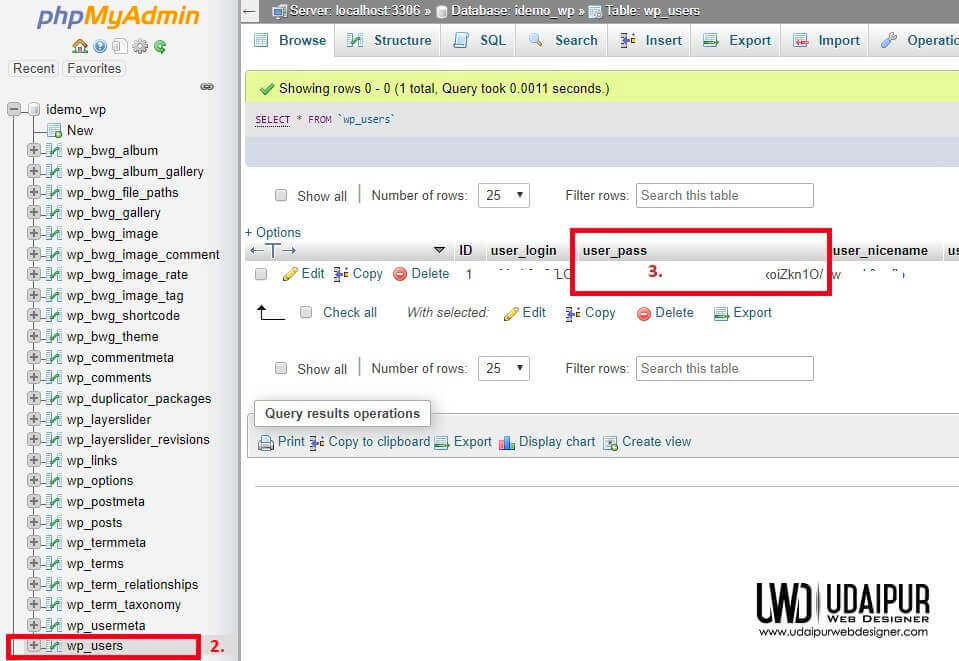Open the wp_users table
This screenshot has height=661, width=959.
95,646
